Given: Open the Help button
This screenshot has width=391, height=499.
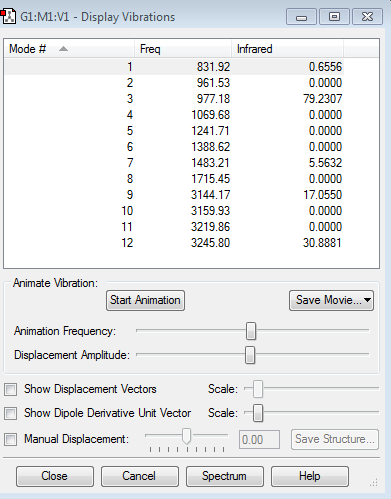Looking at the screenshot, I should click(310, 476).
